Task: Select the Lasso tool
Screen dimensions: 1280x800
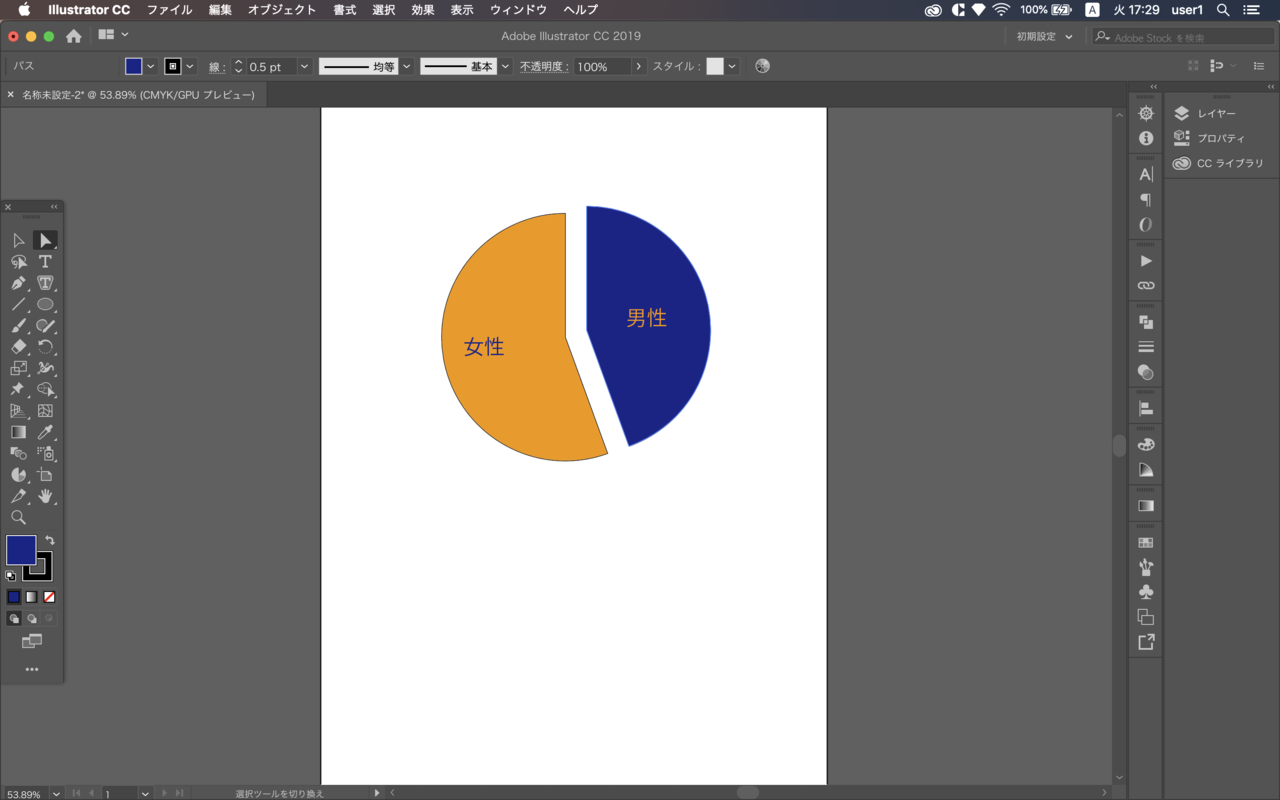Action: coord(18,262)
